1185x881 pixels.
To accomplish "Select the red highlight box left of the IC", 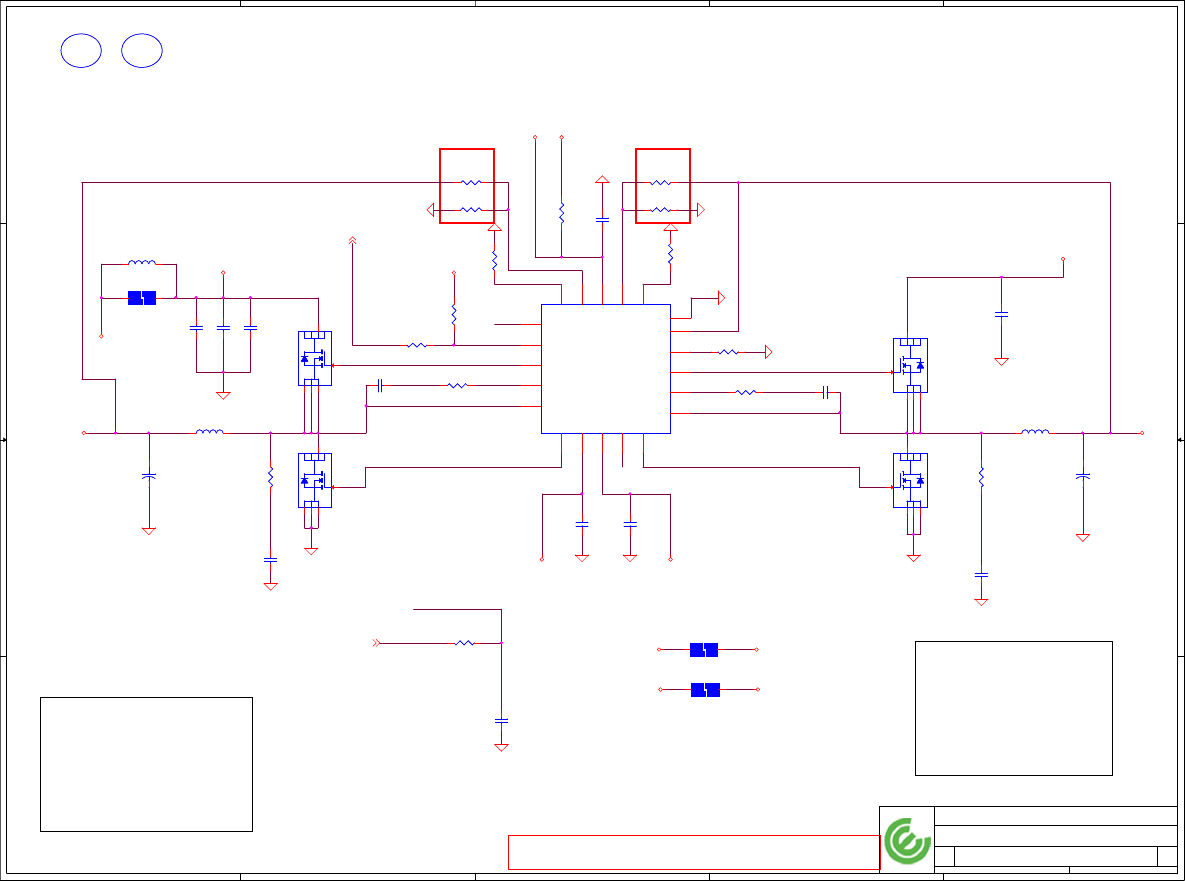I will tap(467, 186).
